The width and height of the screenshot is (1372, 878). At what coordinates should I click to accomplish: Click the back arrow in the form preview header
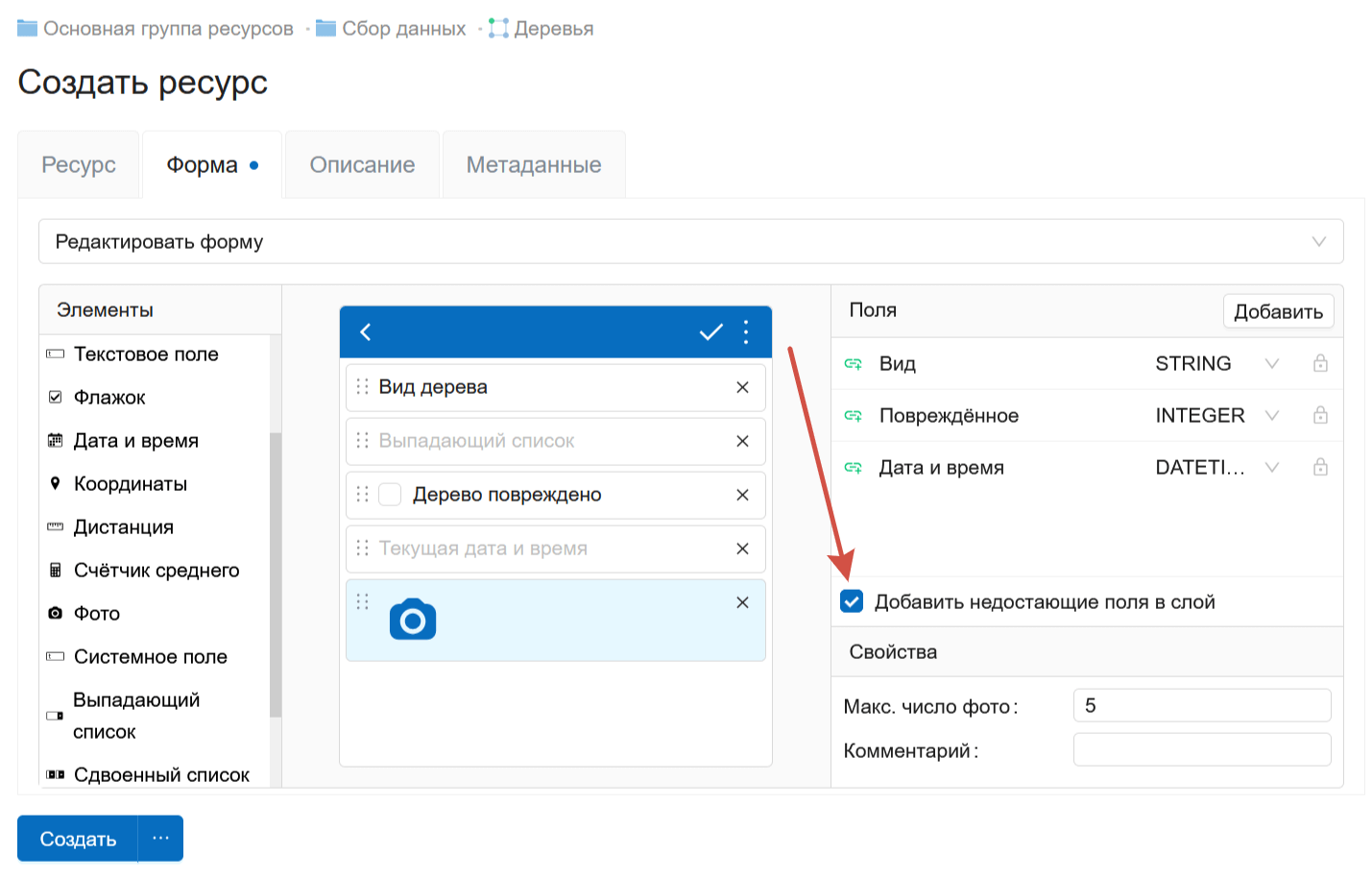click(x=366, y=332)
